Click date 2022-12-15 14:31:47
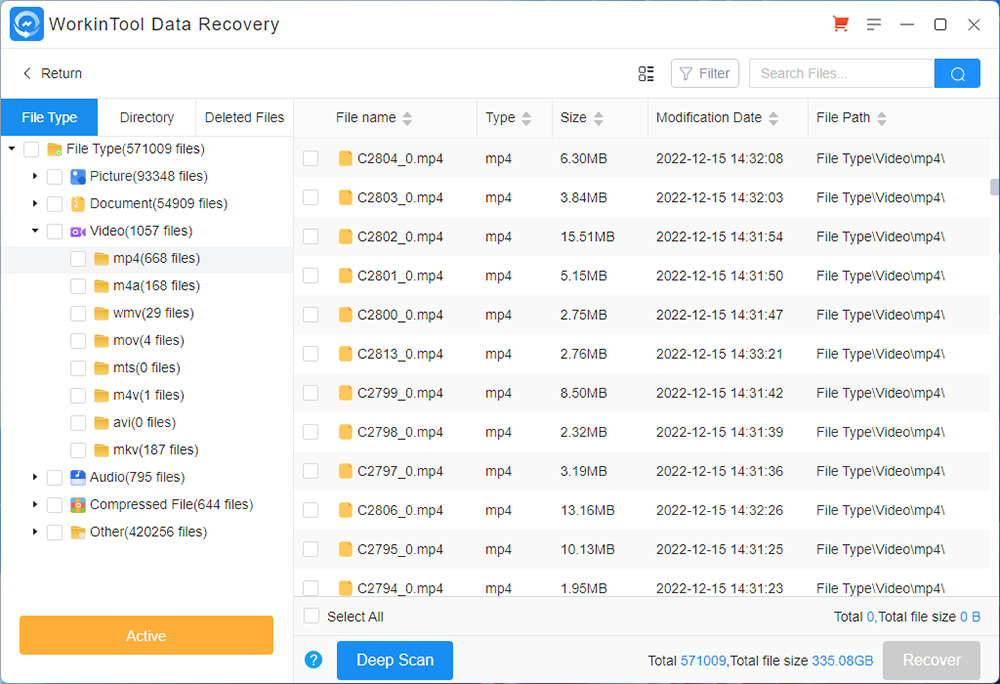1000x684 pixels. 719,315
